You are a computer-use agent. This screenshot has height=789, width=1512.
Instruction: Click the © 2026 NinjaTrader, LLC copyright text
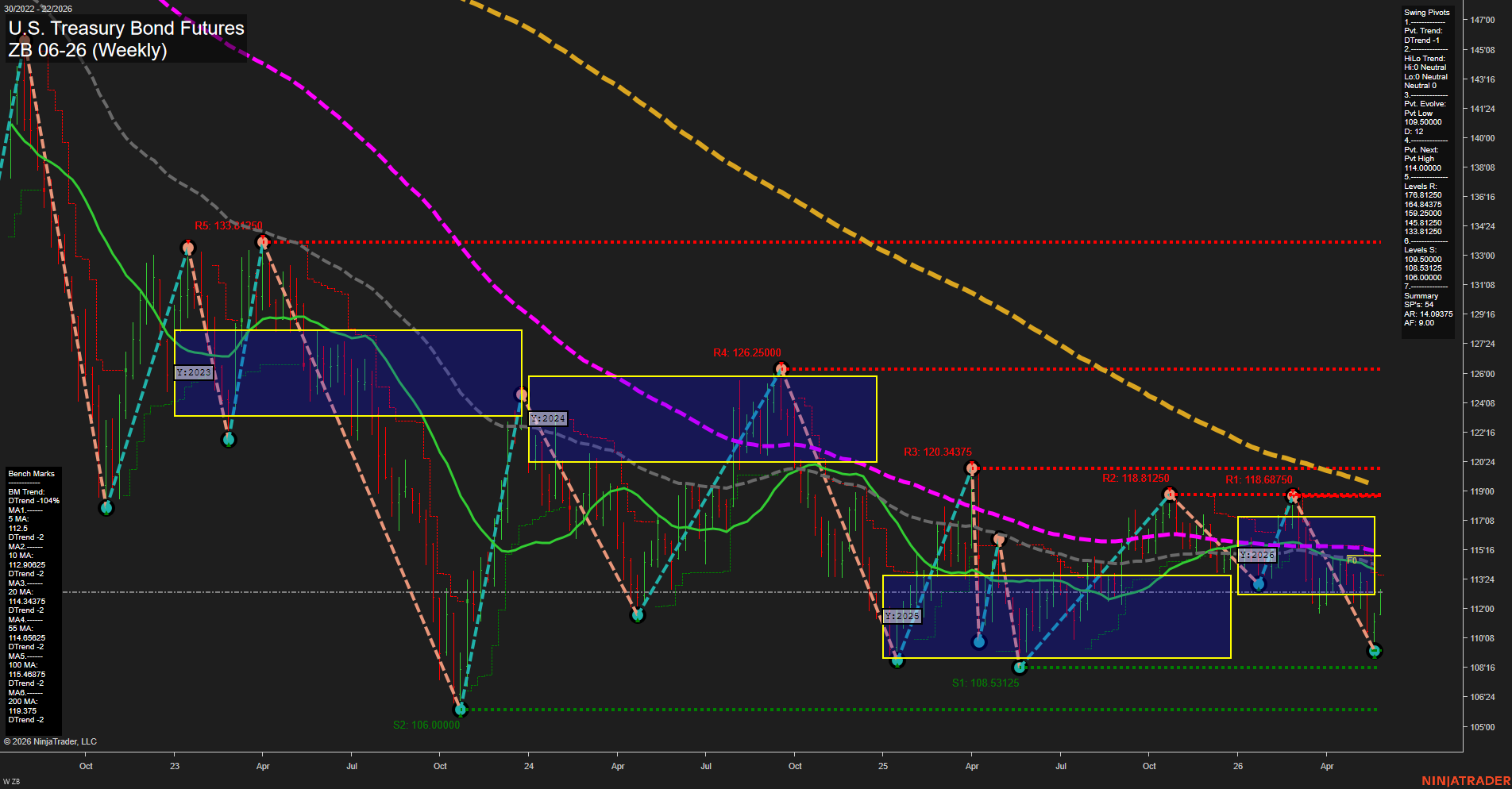click(x=50, y=742)
